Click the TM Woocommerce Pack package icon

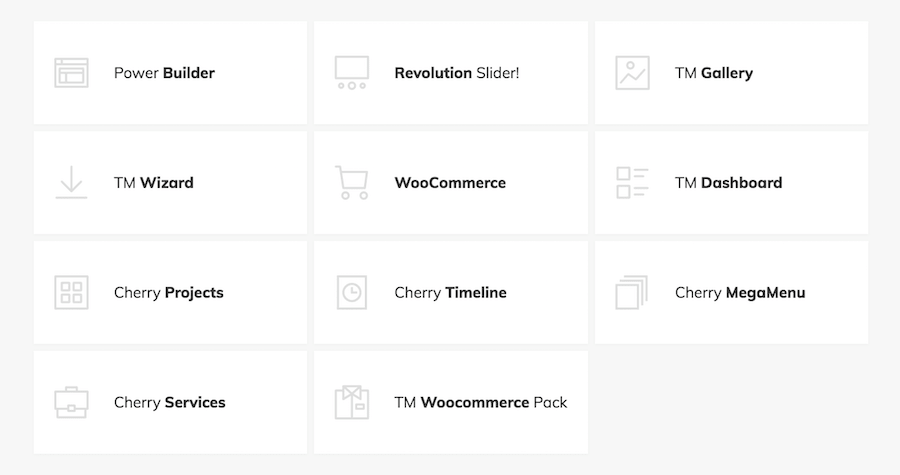click(x=352, y=403)
